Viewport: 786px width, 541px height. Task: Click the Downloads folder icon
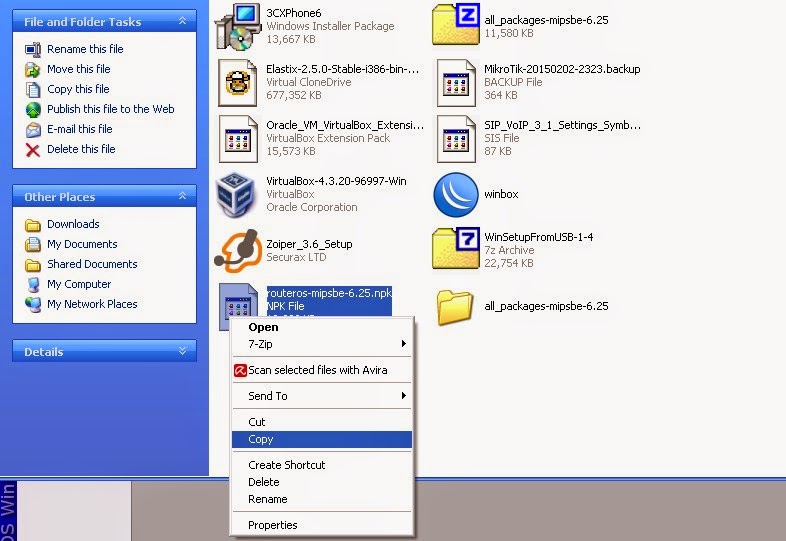pyautogui.click(x=33, y=225)
